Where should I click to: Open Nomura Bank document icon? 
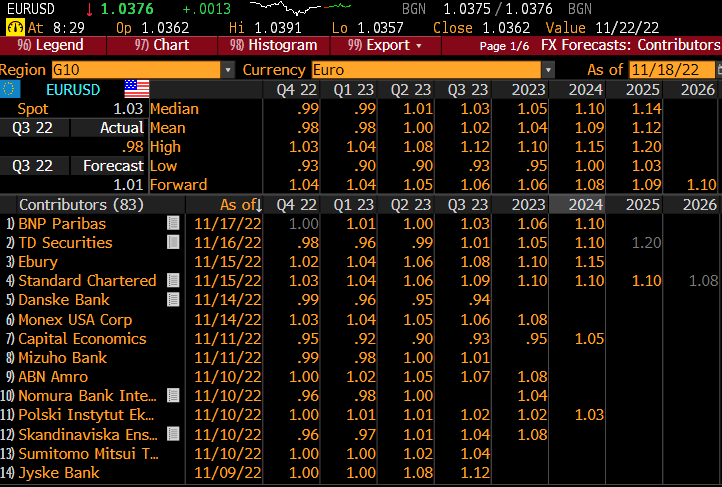tap(173, 396)
